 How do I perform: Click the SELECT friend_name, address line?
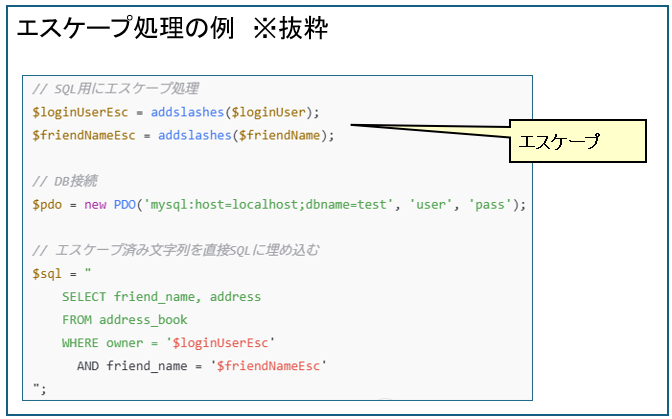click(x=161, y=297)
